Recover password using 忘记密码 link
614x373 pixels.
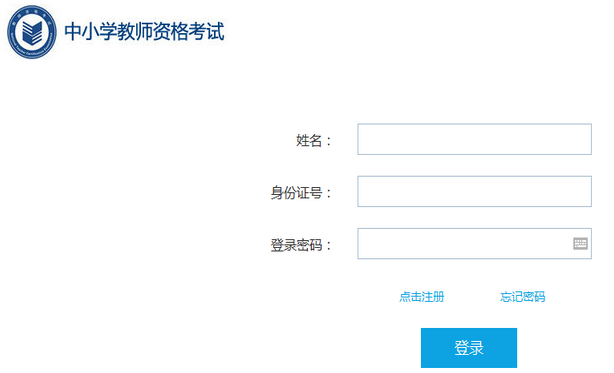point(522,297)
